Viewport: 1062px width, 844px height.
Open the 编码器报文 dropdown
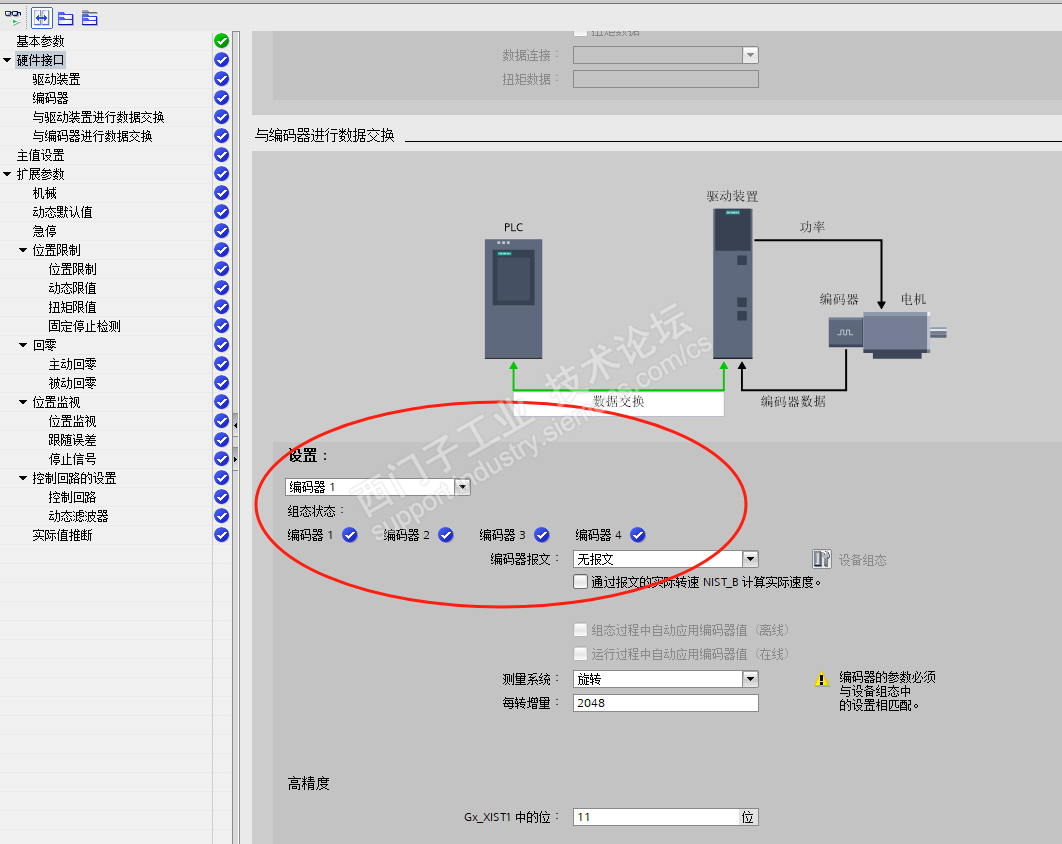pyautogui.click(x=750, y=559)
